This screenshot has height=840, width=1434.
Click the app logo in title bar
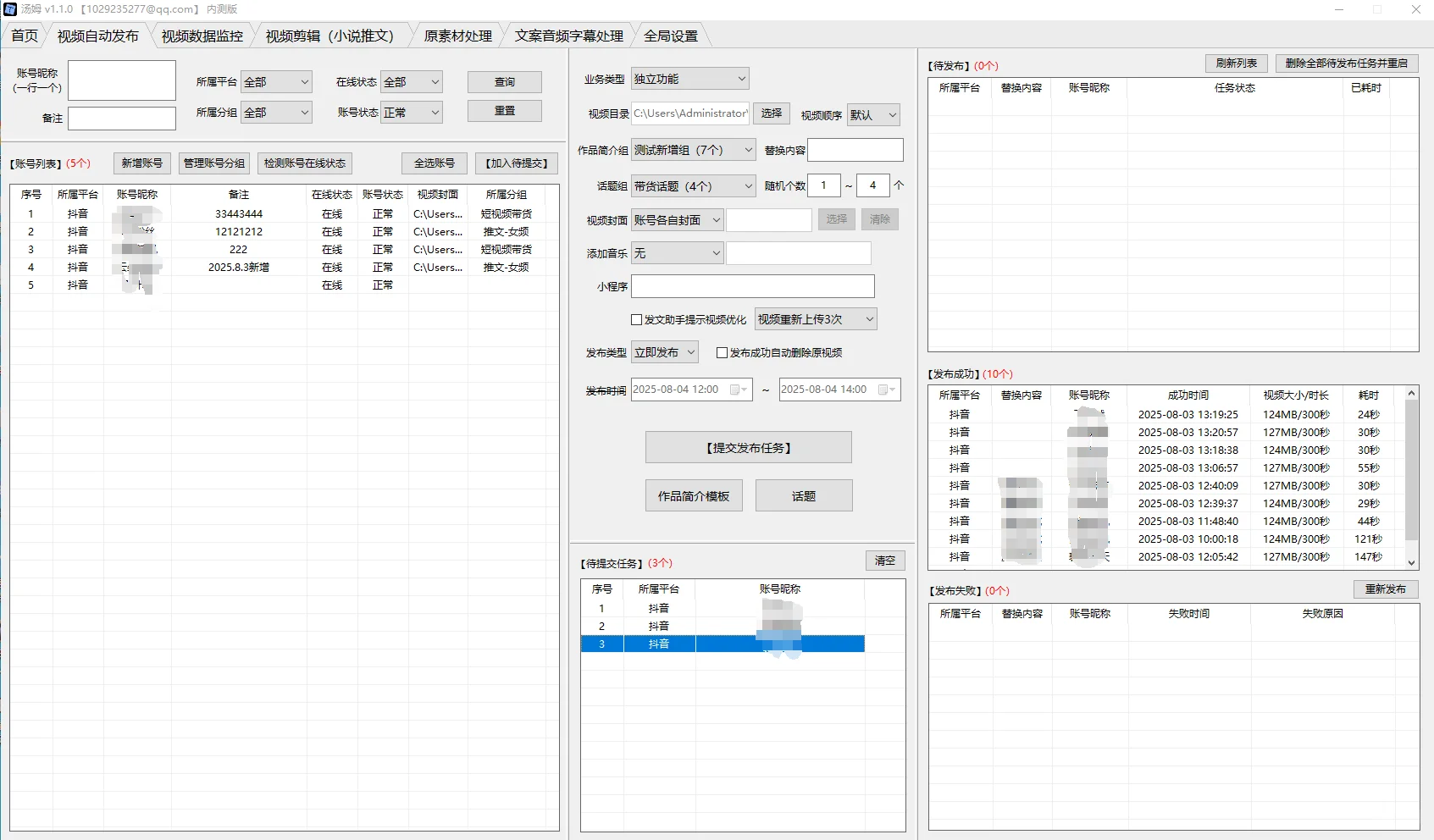[x=10, y=9]
